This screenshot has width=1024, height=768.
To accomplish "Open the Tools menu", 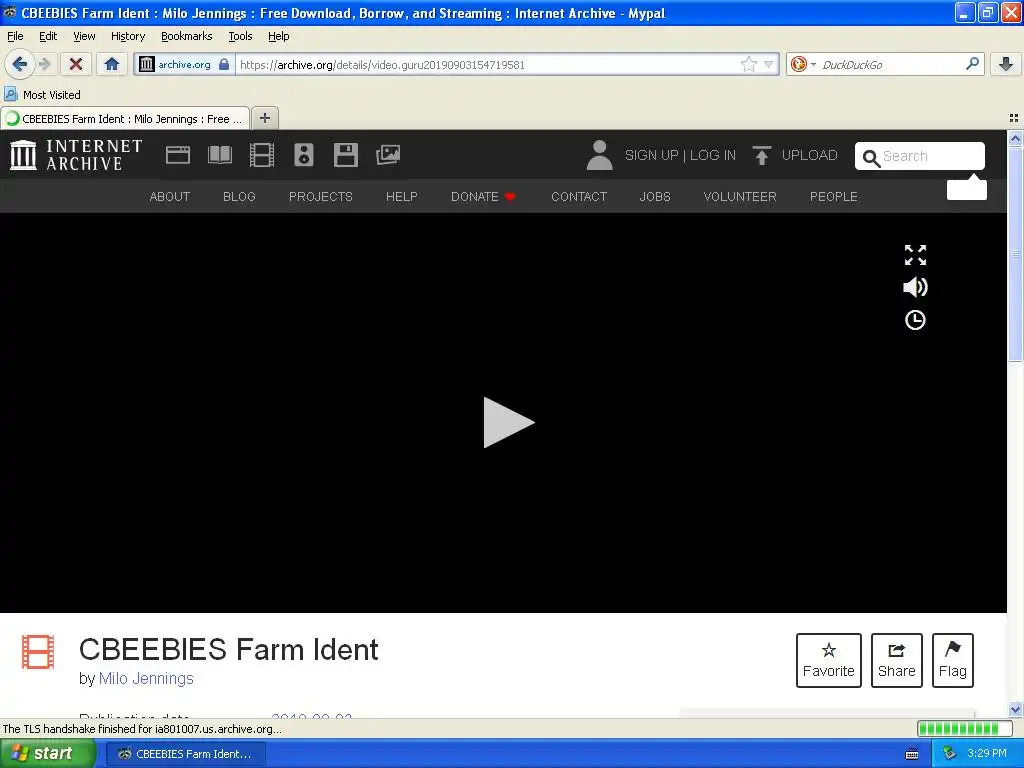I will (x=240, y=36).
